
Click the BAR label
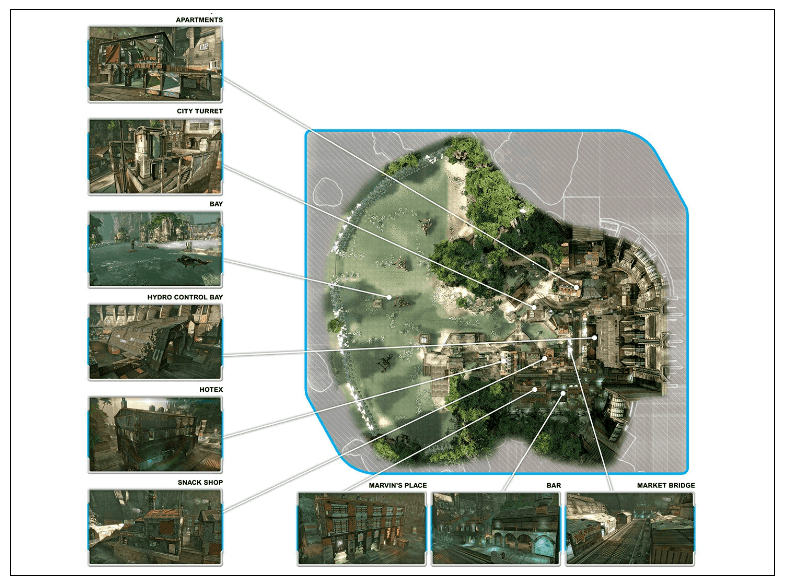click(x=553, y=486)
